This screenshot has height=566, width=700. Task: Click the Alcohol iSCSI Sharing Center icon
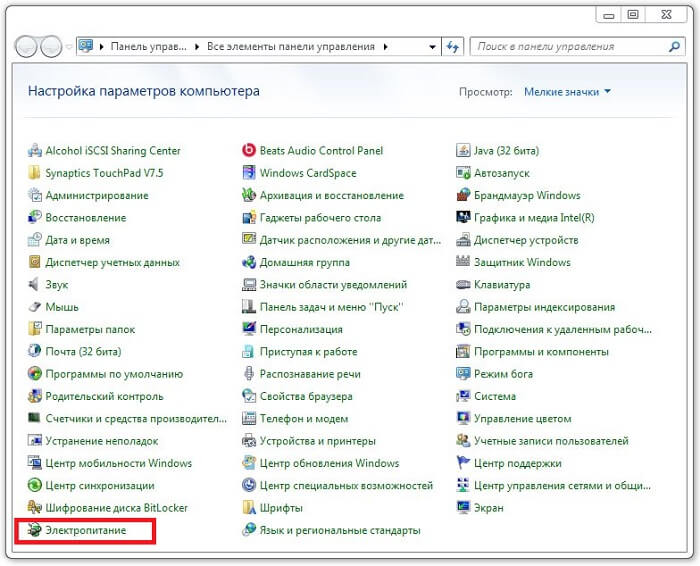pyautogui.click(x=34, y=150)
